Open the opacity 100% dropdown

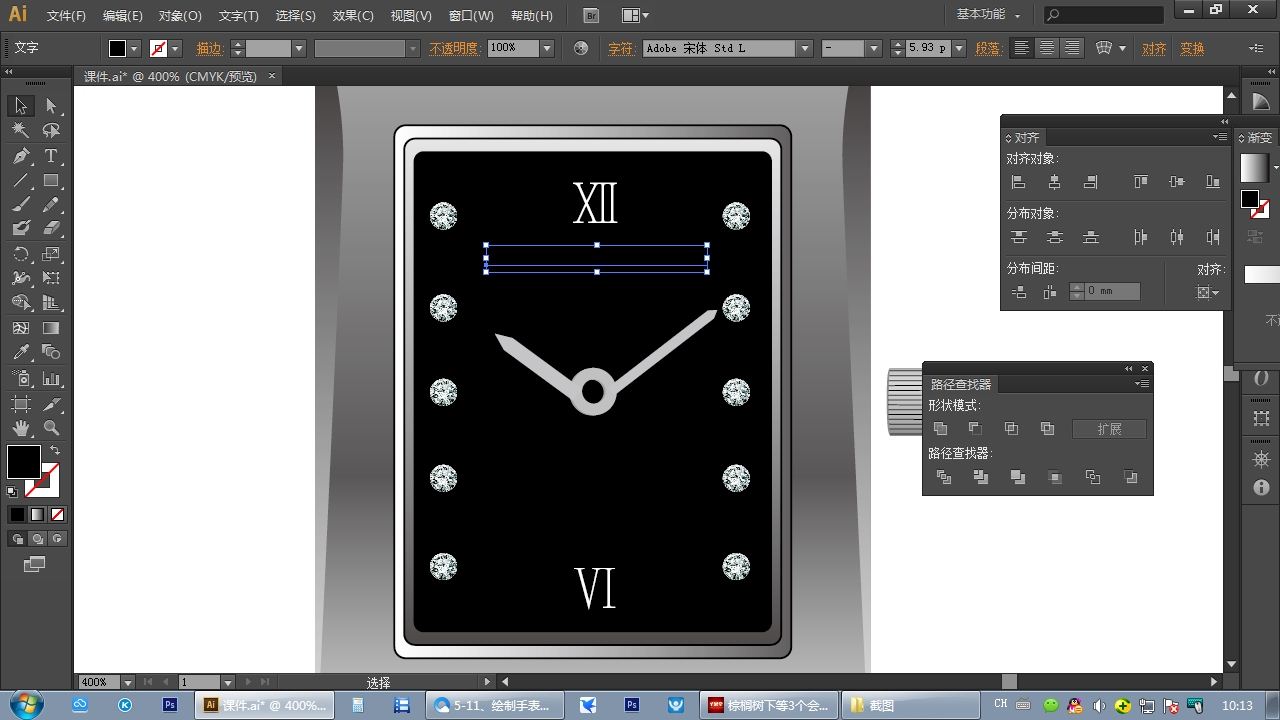[x=547, y=48]
